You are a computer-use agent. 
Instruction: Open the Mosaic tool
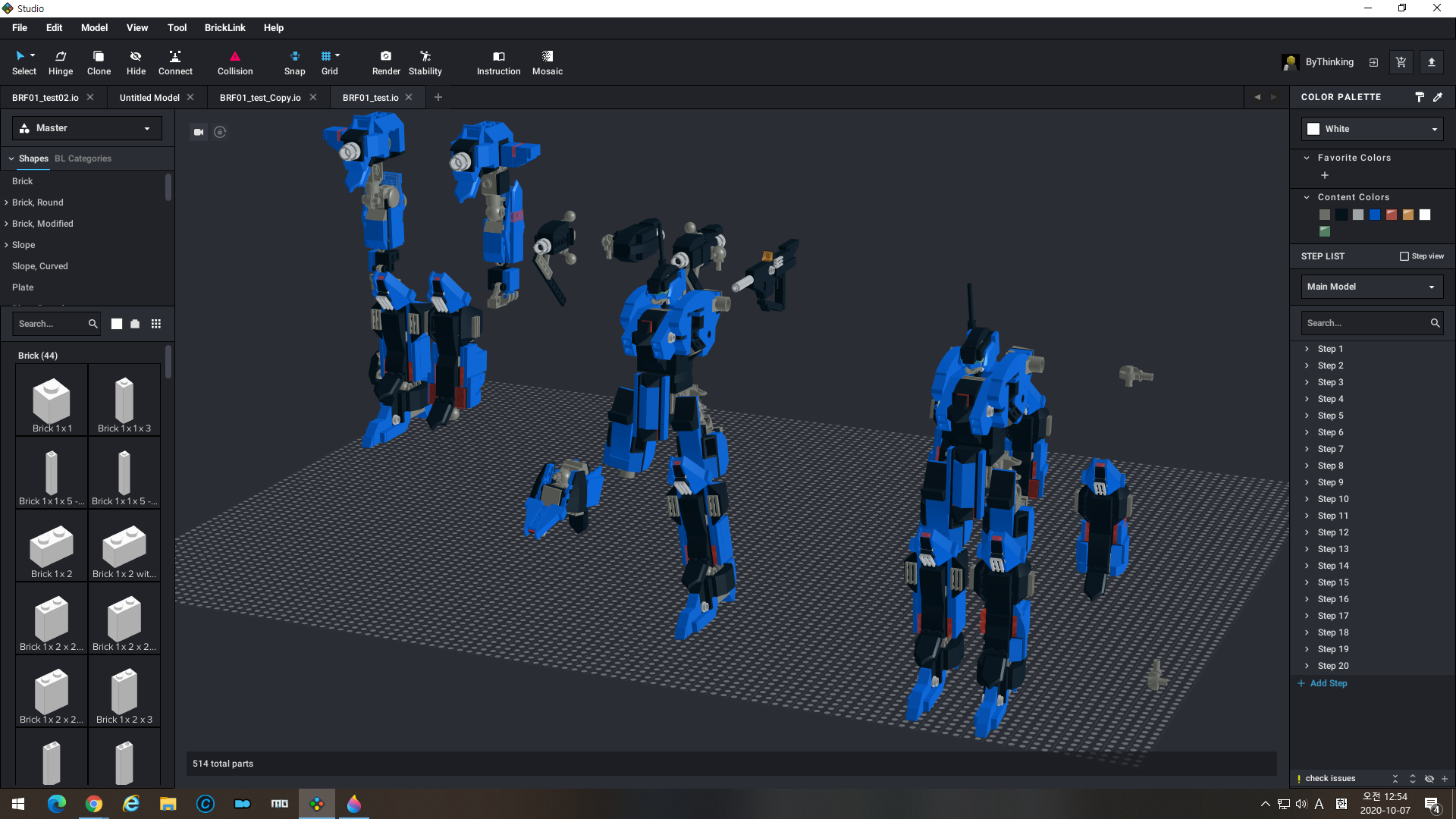(x=547, y=62)
